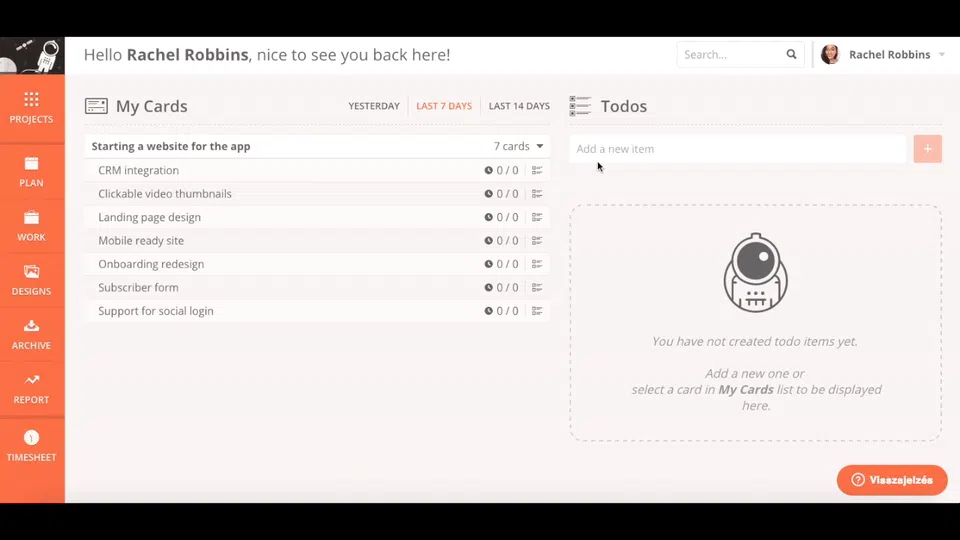Focus the Add a new item field

(738, 149)
